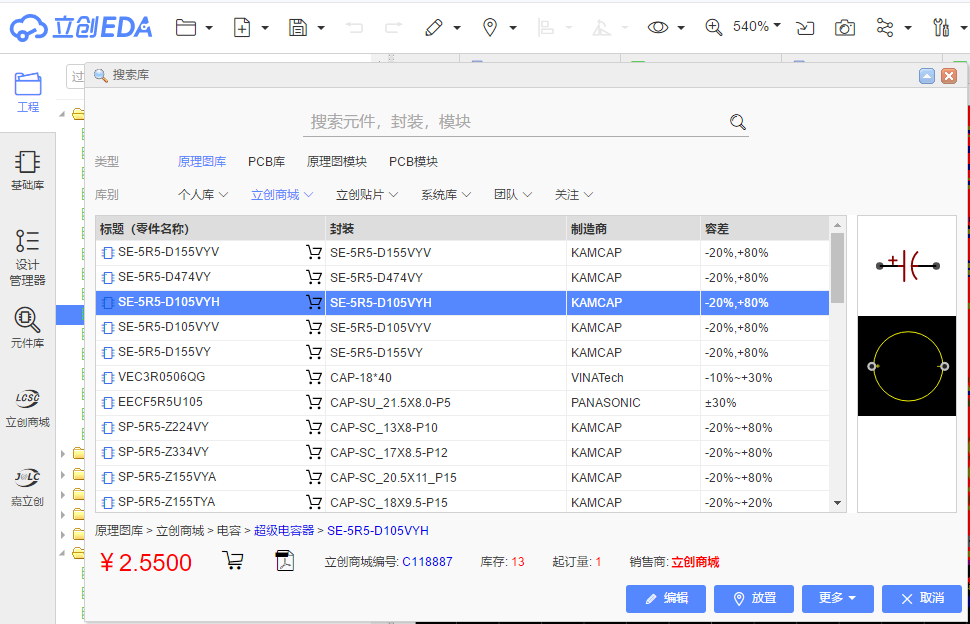Open the 基础库 panel in the left sidebar
Viewport: 970px width, 624px height.
coord(28,168)
